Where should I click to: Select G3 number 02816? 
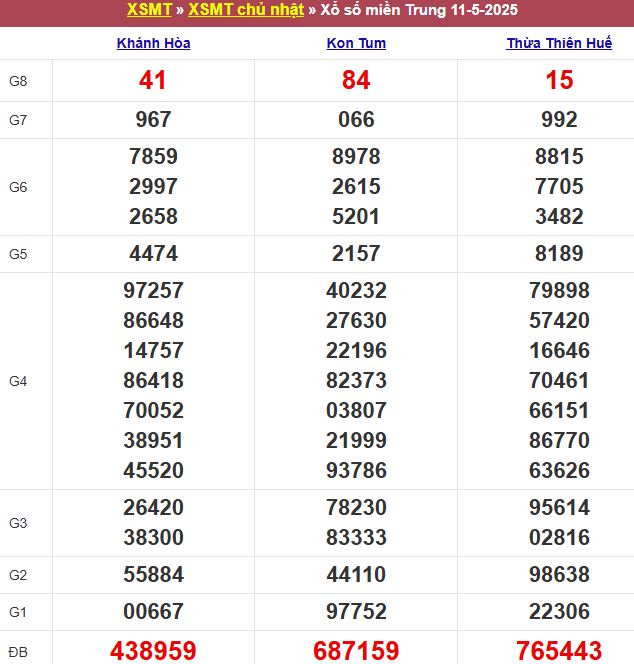(559, 537)
